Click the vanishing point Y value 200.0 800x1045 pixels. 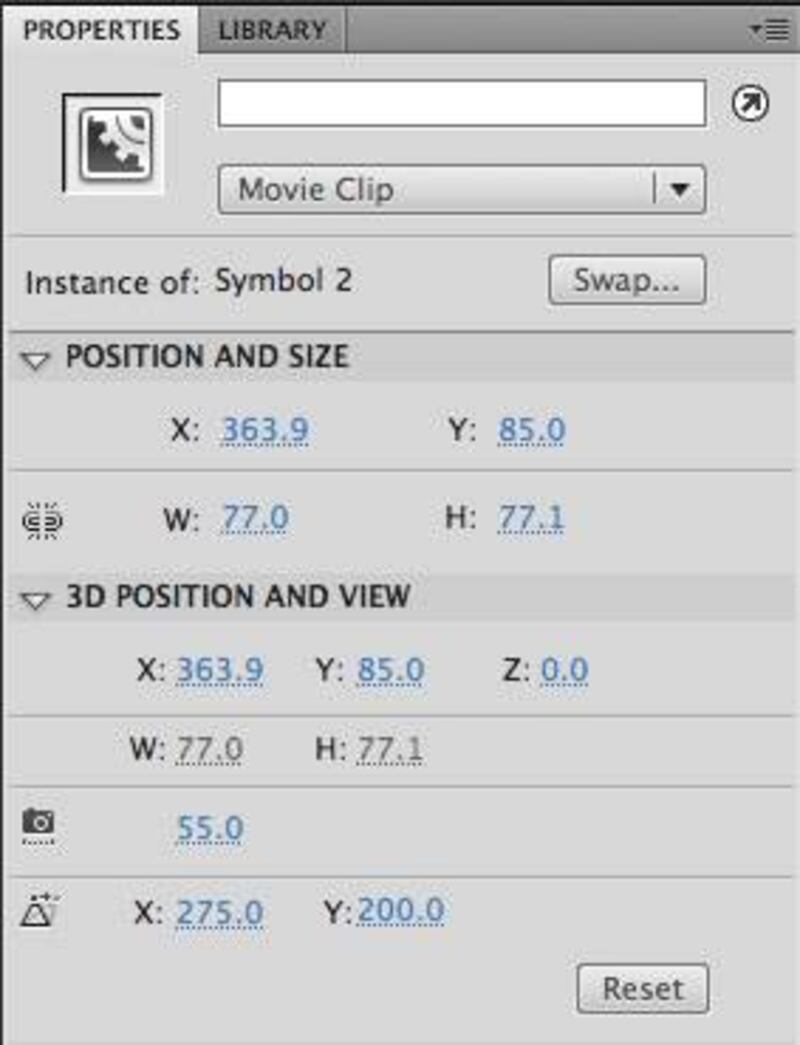[400, 910]
